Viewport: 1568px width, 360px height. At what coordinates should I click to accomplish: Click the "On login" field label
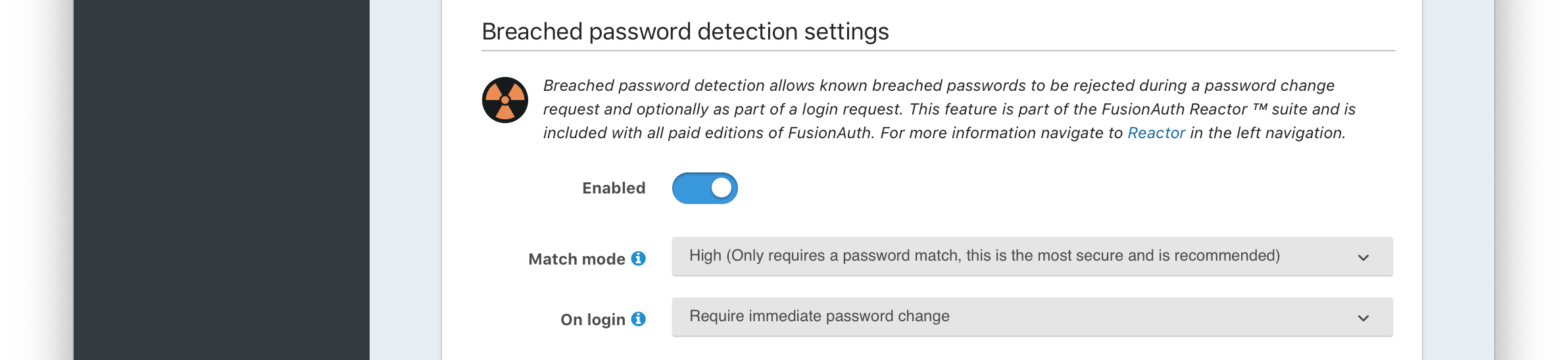click(593, 320)
